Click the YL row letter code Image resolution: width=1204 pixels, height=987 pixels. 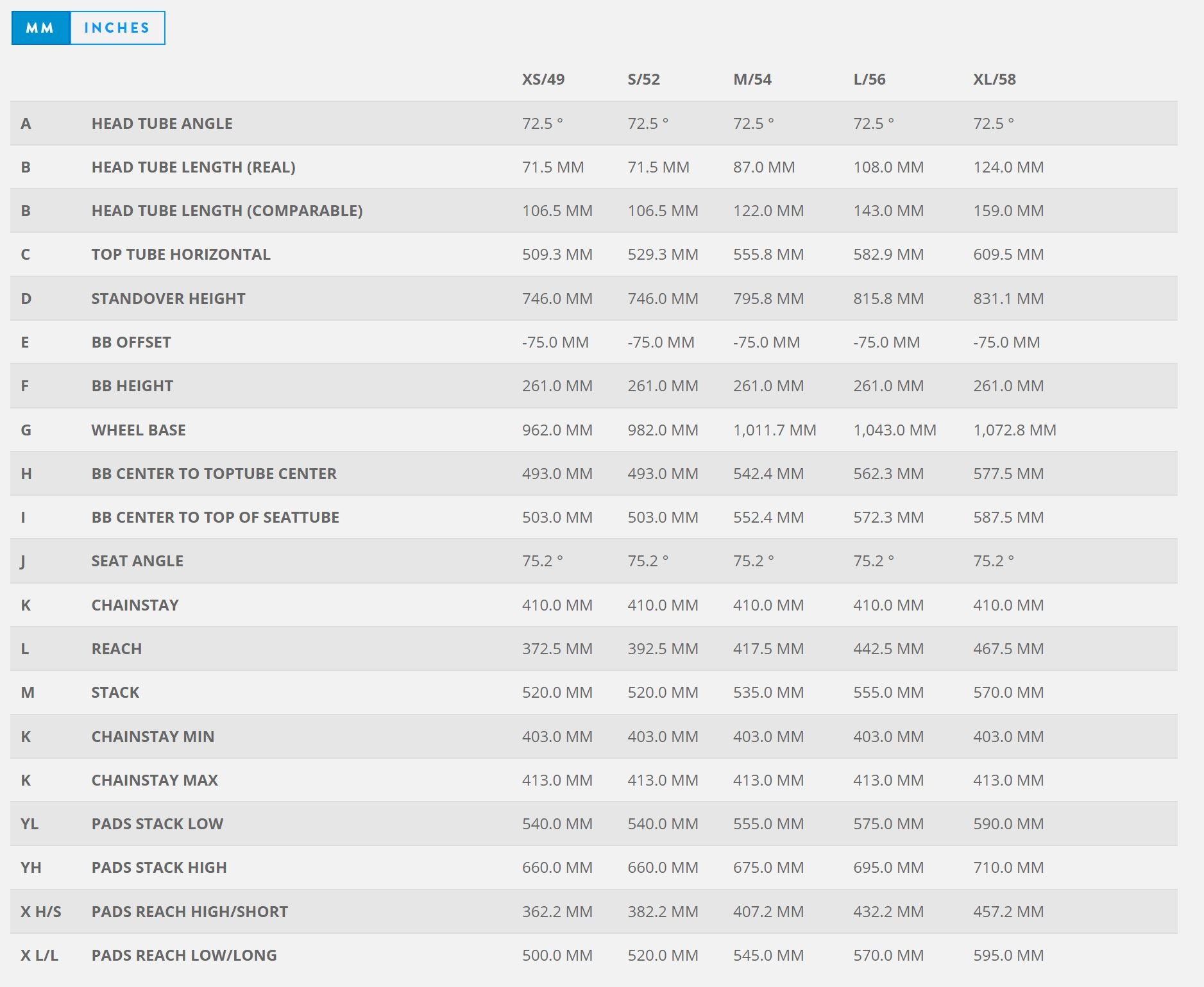(x=30, y=823)
